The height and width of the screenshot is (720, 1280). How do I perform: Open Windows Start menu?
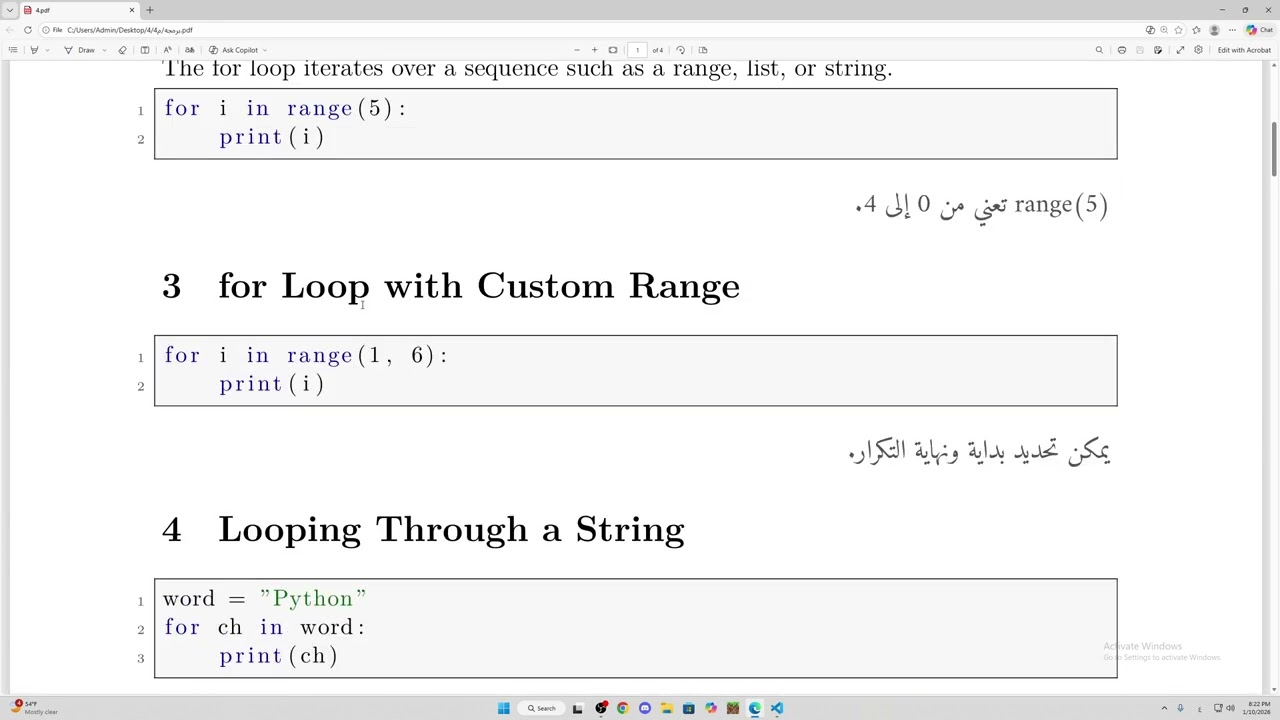504,708
